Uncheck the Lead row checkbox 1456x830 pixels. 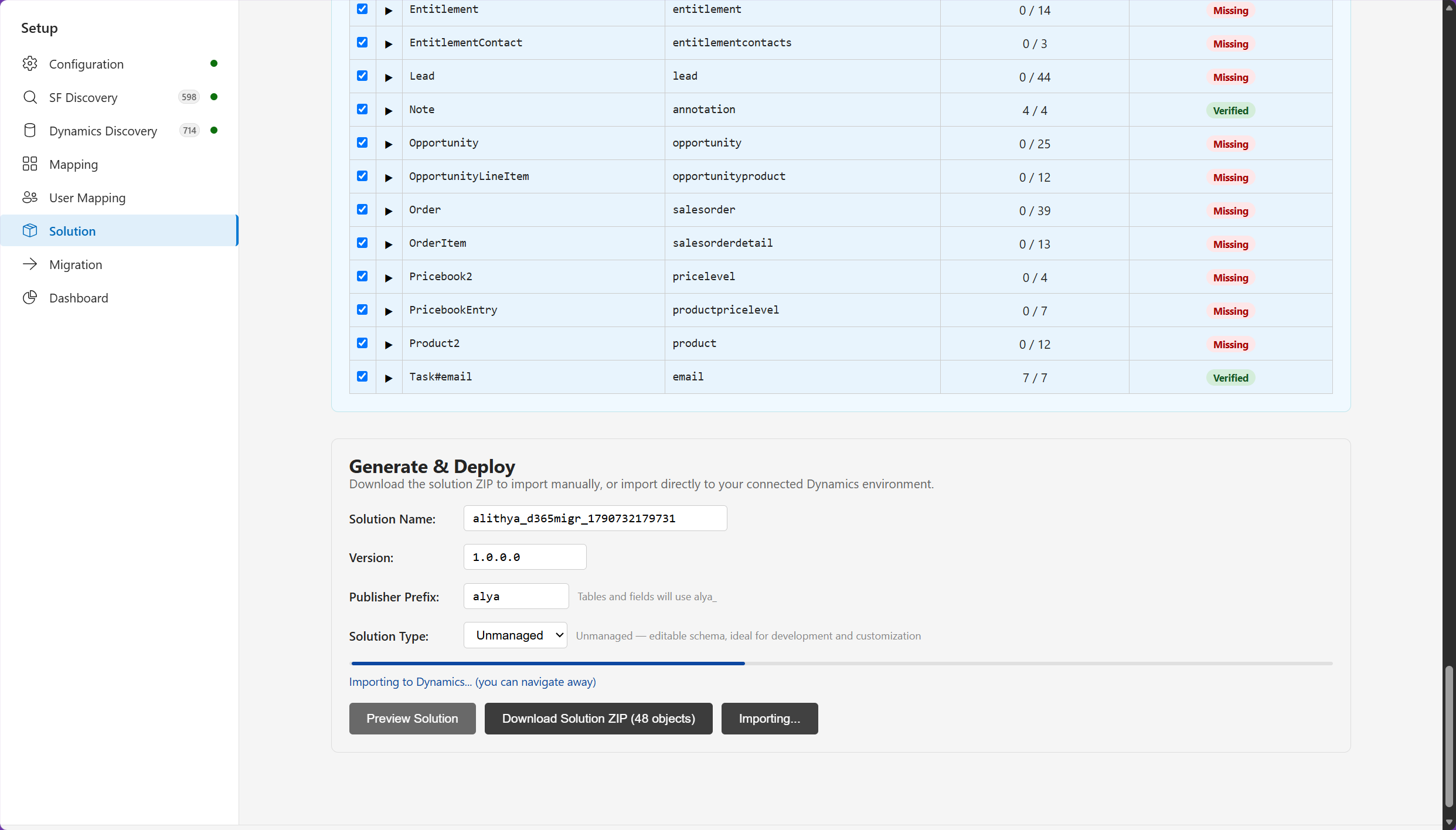[x=362, y=76]
